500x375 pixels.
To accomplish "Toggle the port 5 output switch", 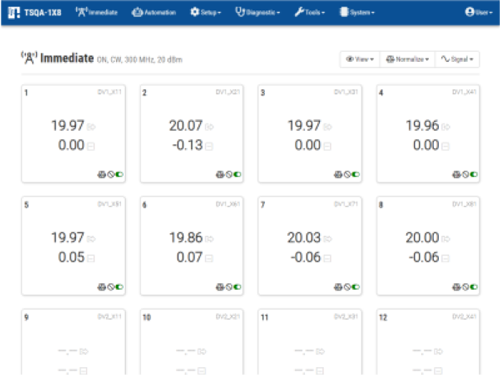I will point(119,287).
